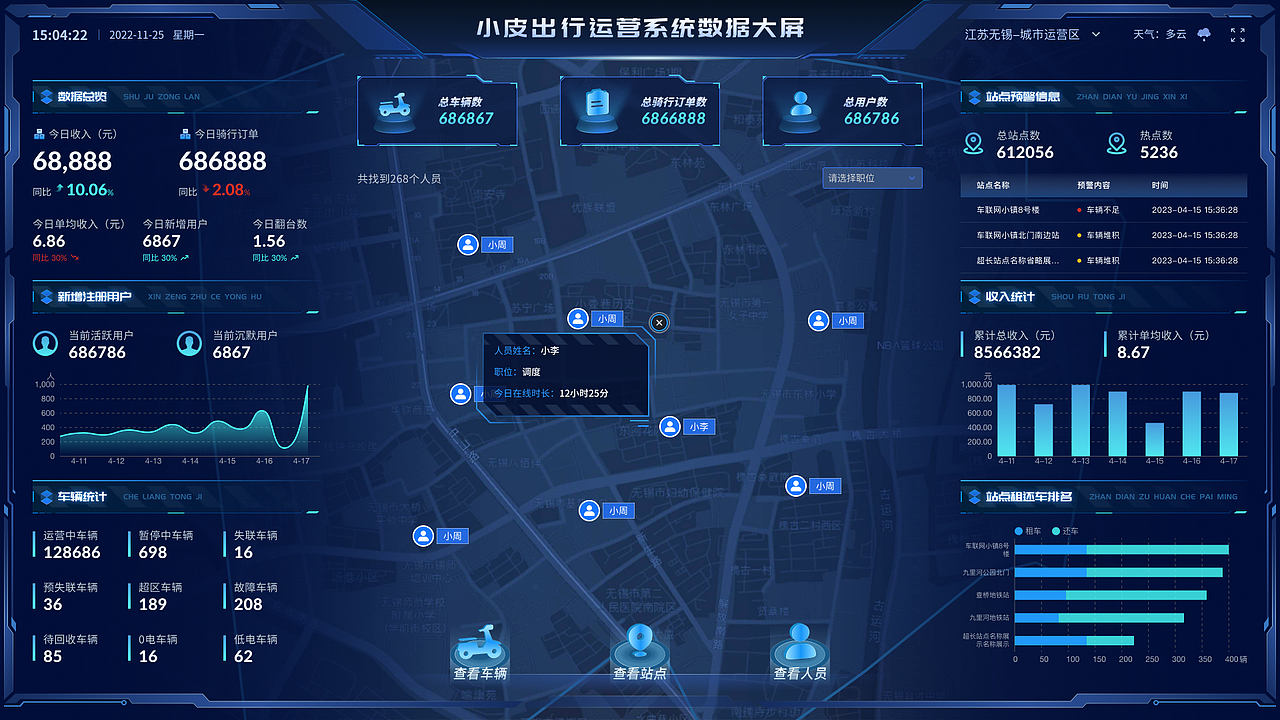Click the 热点数 location pin icon

tap(1117, 144)
